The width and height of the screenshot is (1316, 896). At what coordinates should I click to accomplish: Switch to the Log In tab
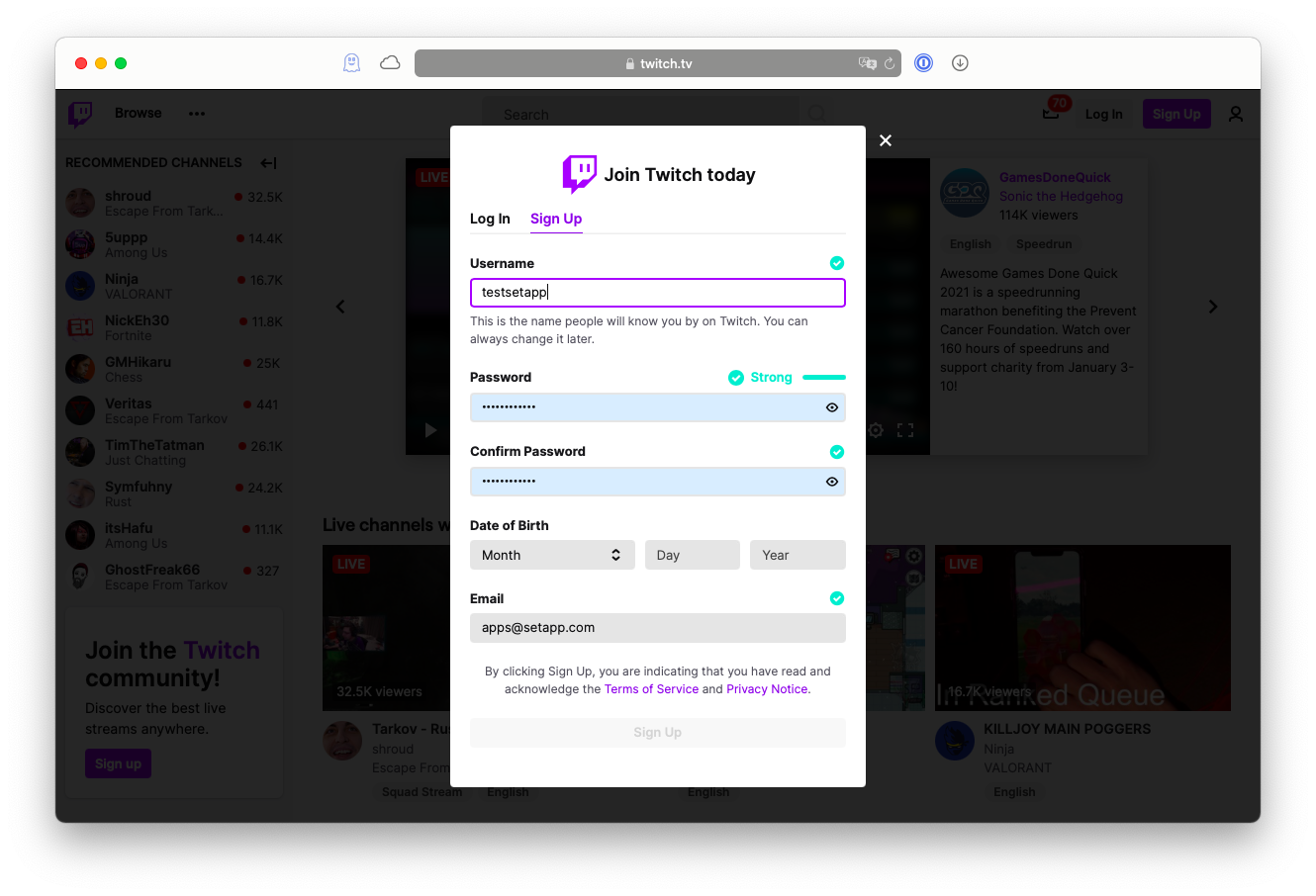pos(490,219)
